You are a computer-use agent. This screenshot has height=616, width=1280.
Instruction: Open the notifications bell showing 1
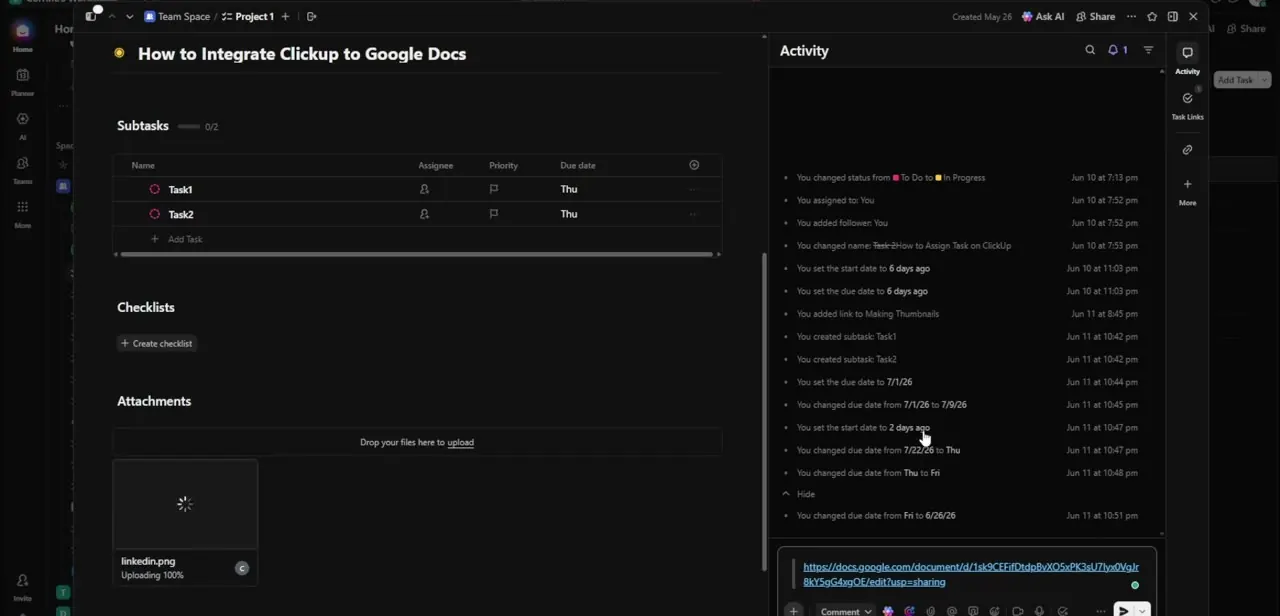point(1117,50)
